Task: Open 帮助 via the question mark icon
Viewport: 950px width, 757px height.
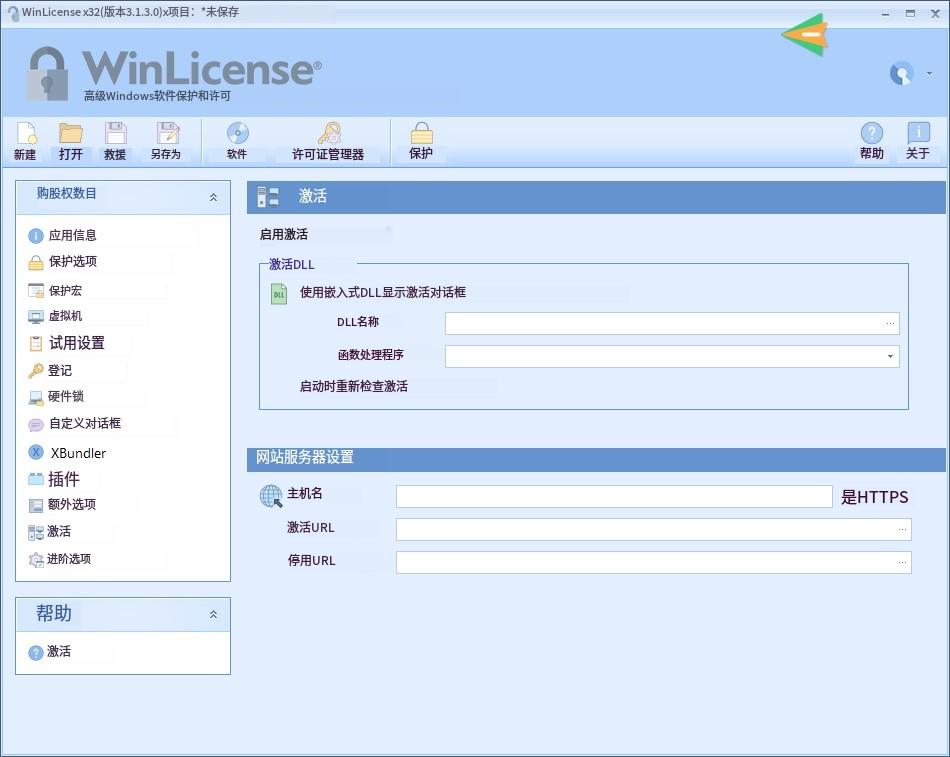Action: [871, 140]
